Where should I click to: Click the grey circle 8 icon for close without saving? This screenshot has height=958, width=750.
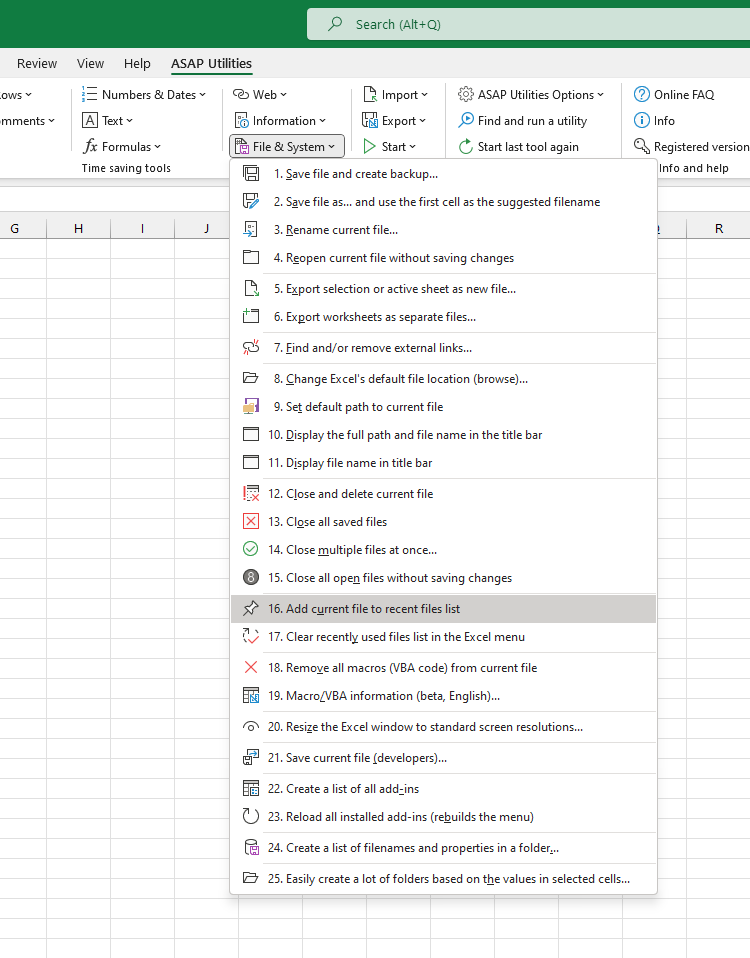coord(250,577)
